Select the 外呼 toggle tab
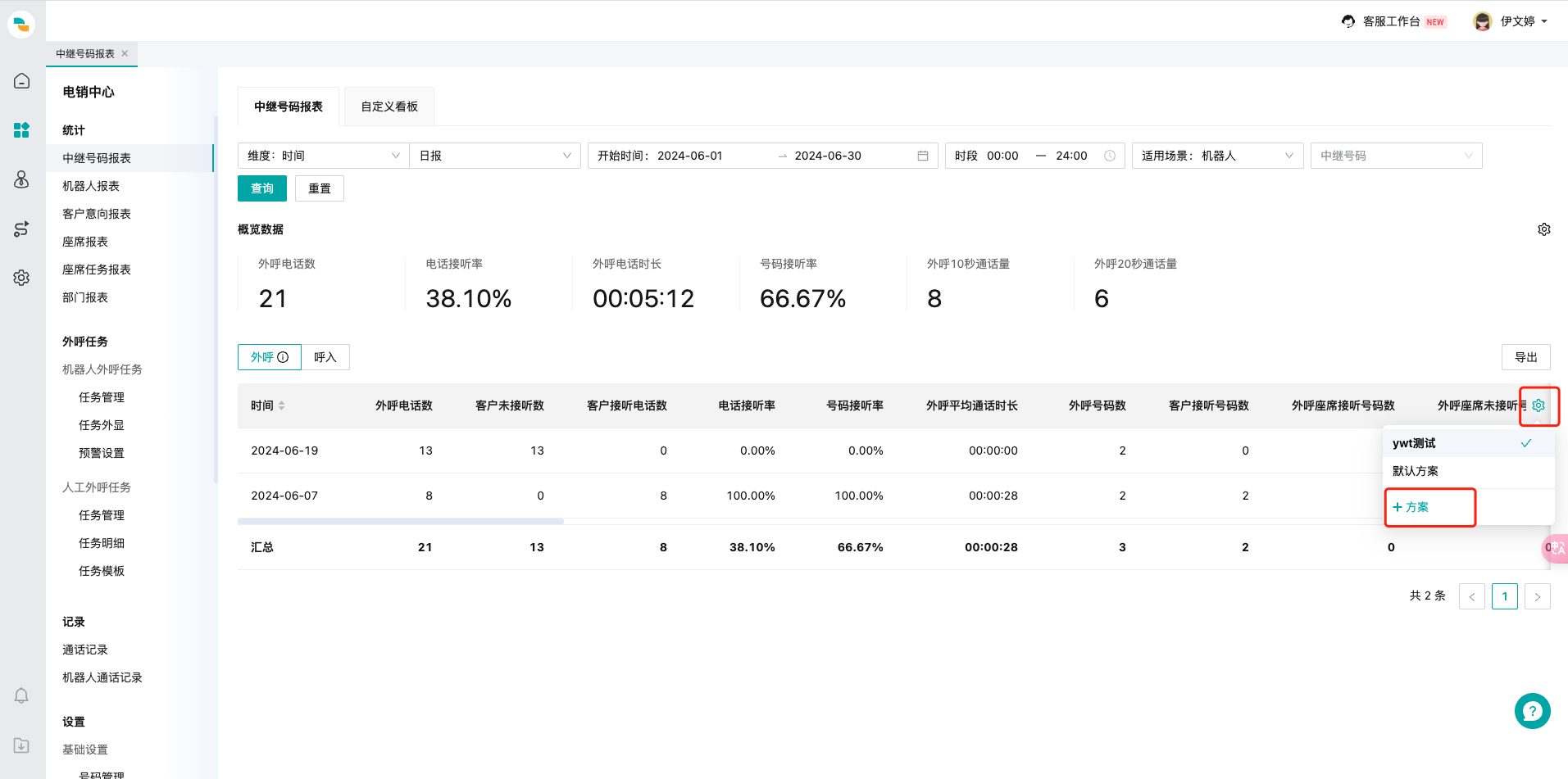The image size is (1568, 779). [270, 357]
